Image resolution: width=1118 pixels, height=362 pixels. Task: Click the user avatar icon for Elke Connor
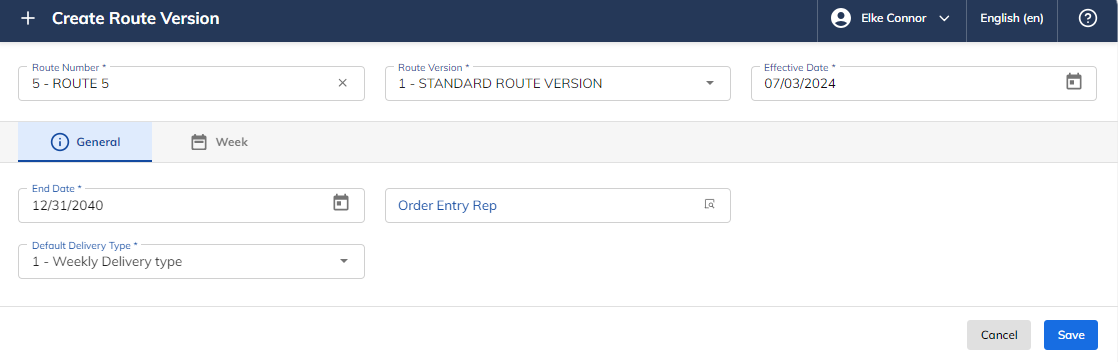[x=841, y=19]
